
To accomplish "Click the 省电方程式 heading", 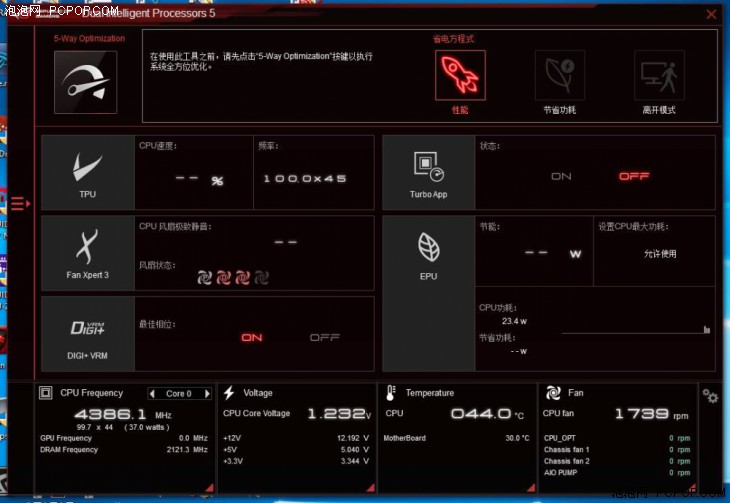I will tap(453, 39).
